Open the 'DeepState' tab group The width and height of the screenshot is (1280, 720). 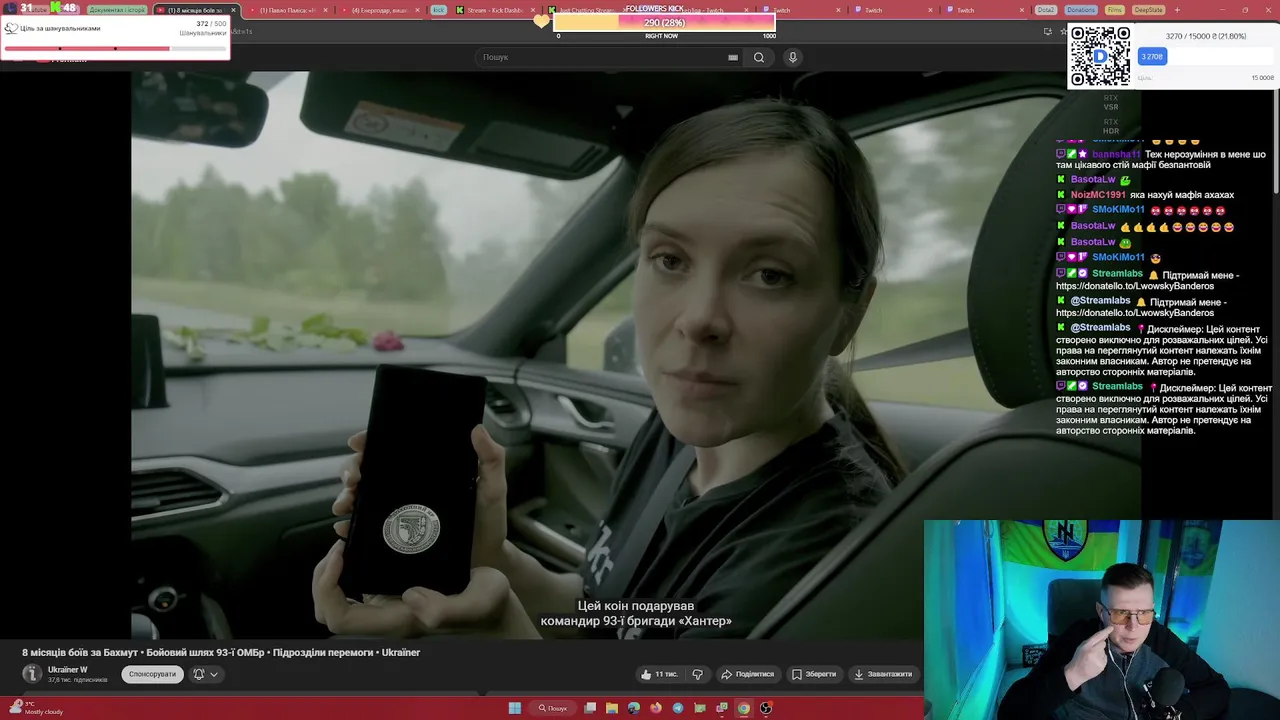tap(1148, 10)
